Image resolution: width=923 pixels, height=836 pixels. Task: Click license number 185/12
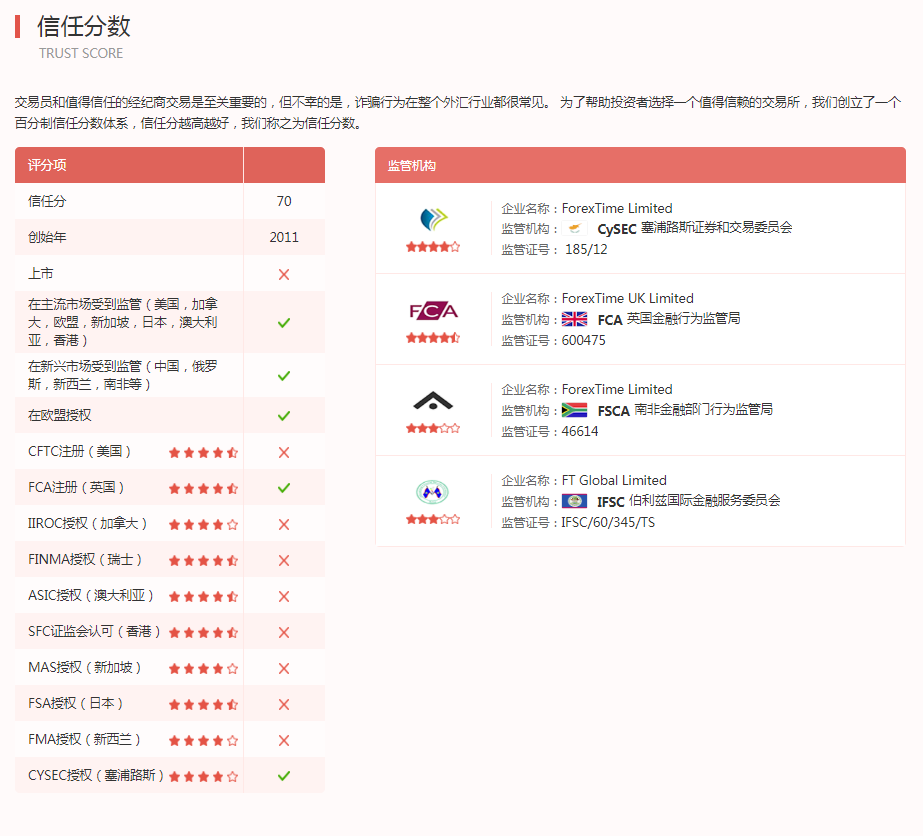coord(586,250)
